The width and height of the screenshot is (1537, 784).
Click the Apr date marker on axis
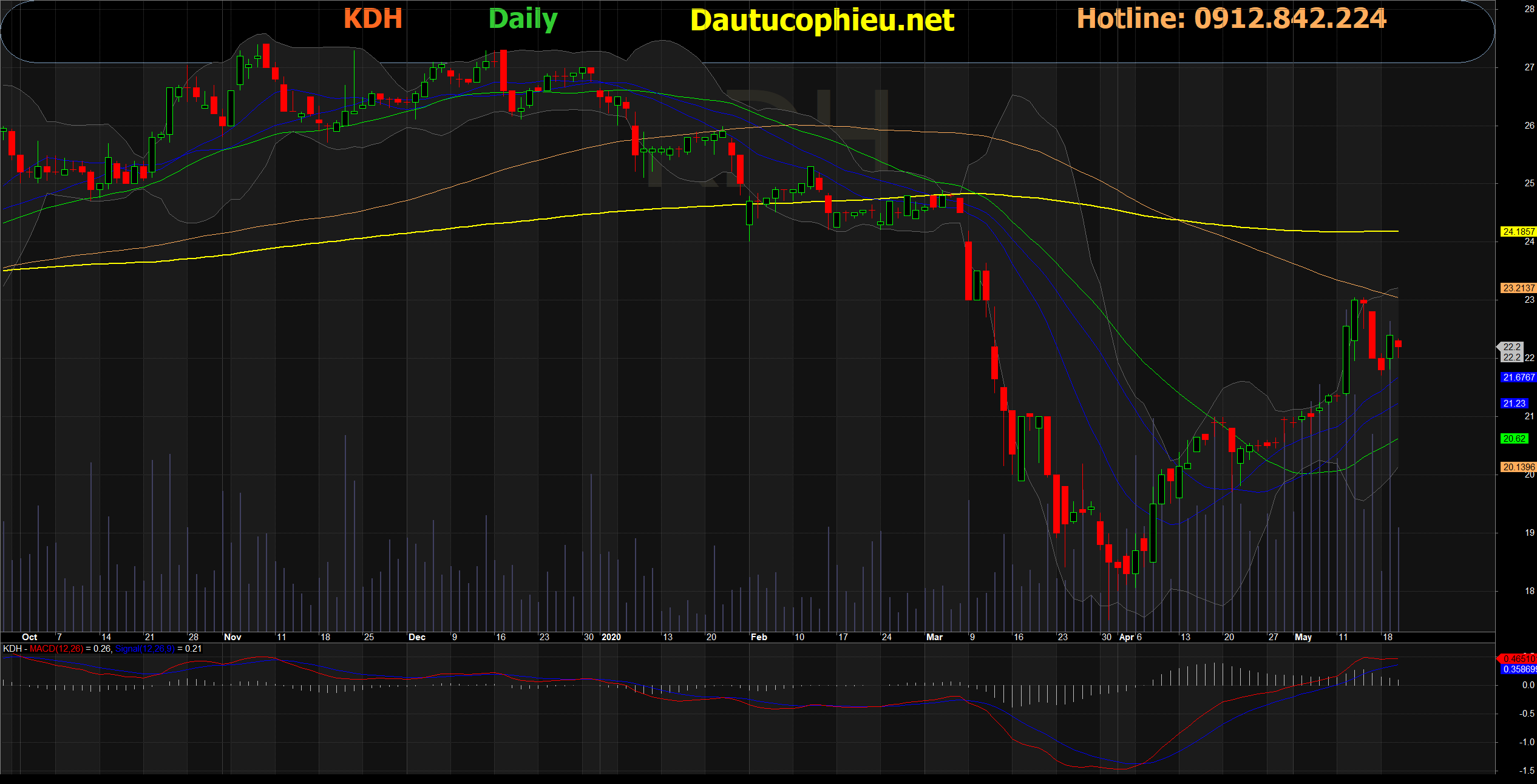click(x=1126, y=637)
